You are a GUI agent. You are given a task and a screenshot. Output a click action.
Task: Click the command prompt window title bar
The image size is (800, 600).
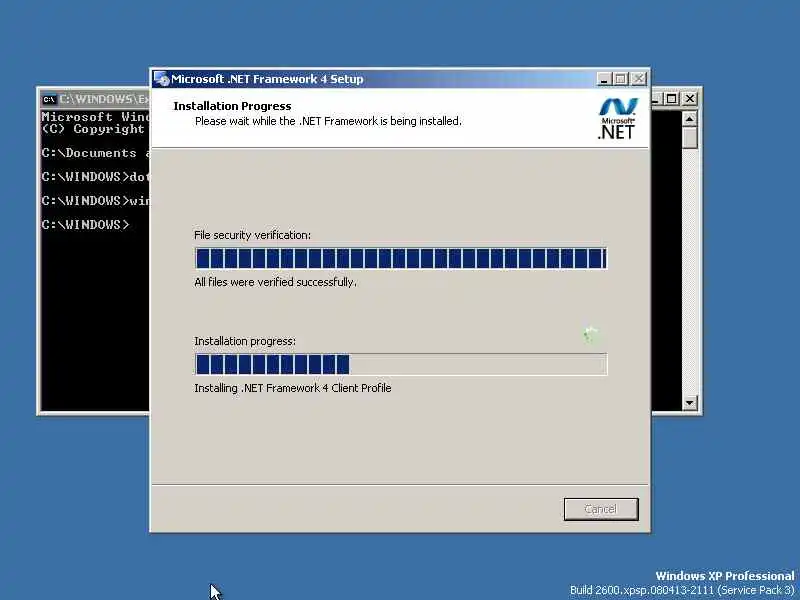(95, 99)
